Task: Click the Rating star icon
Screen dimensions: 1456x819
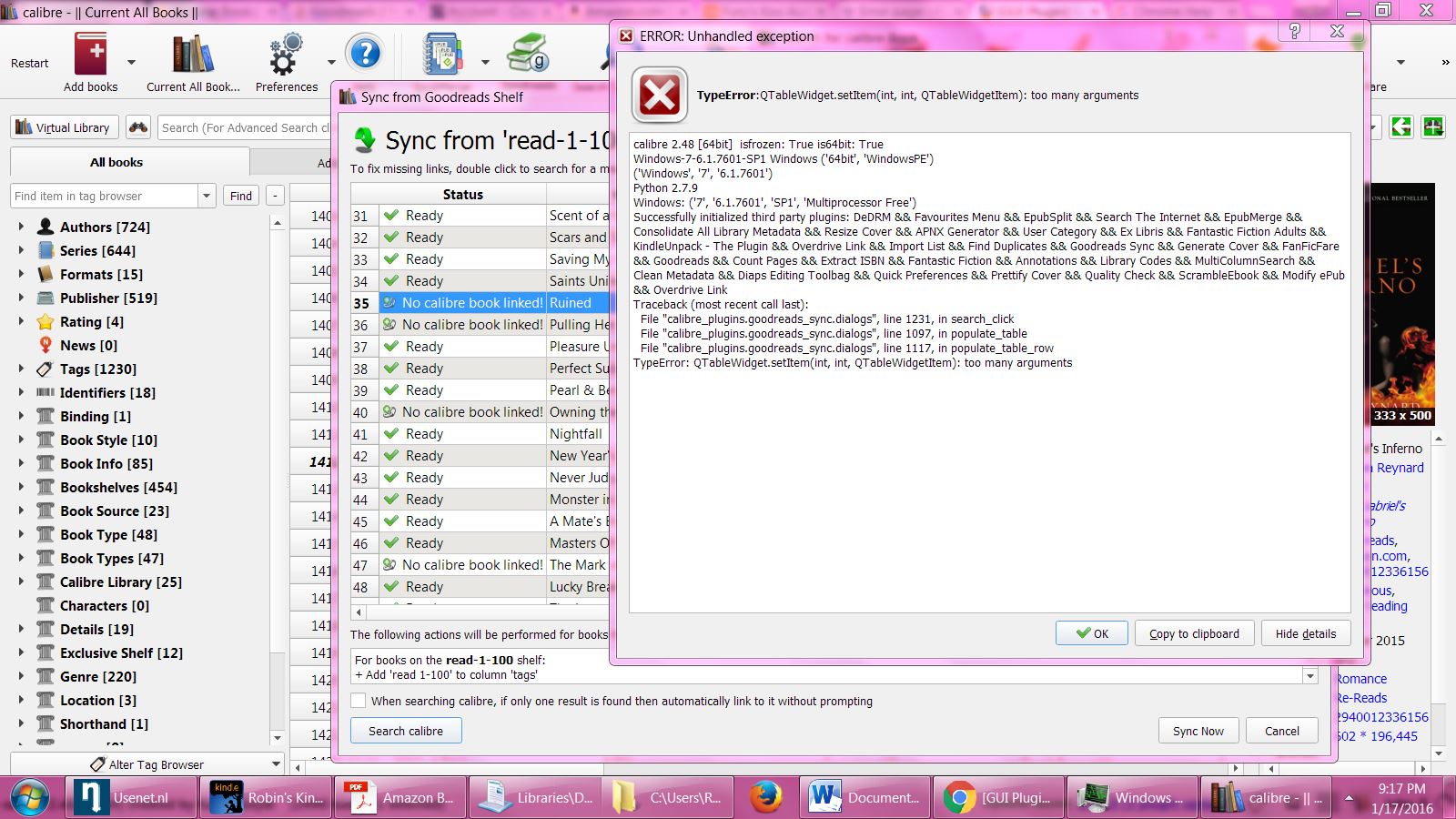Action: (x=45, y=321)
